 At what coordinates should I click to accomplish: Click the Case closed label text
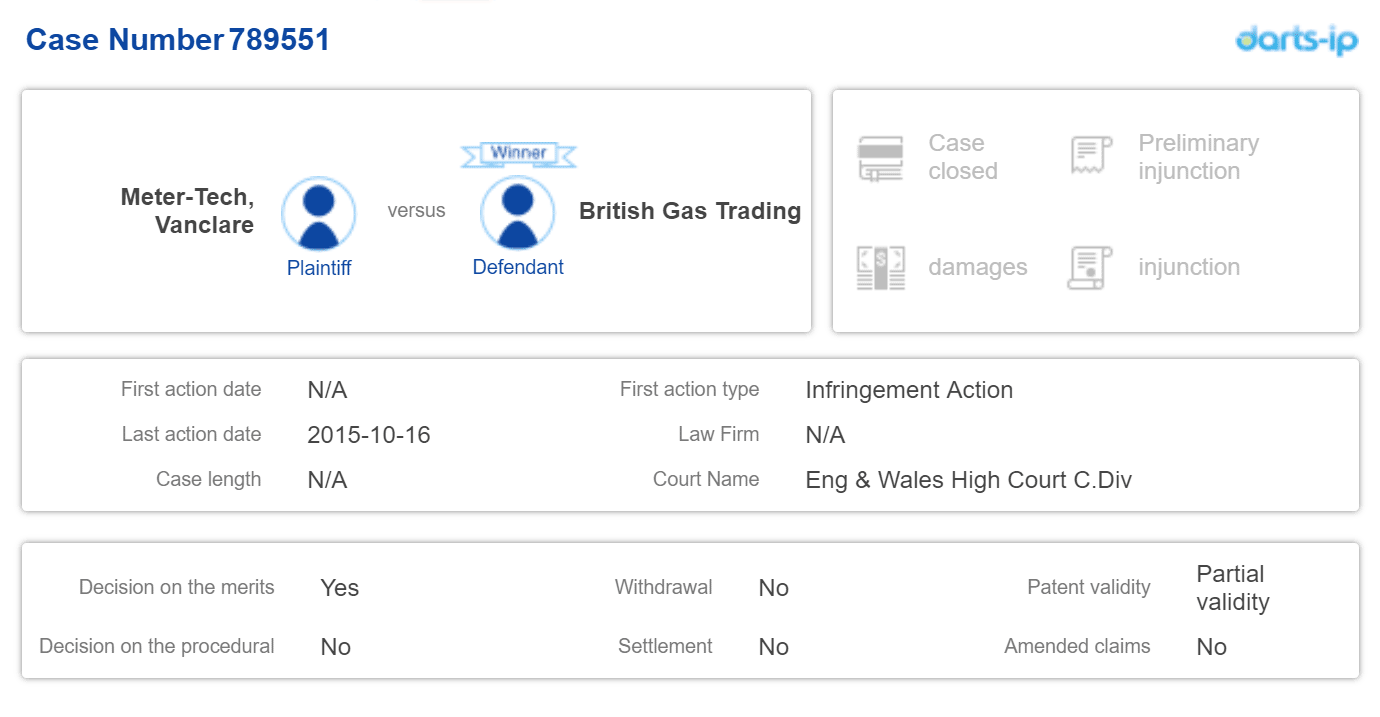point(962,157)
